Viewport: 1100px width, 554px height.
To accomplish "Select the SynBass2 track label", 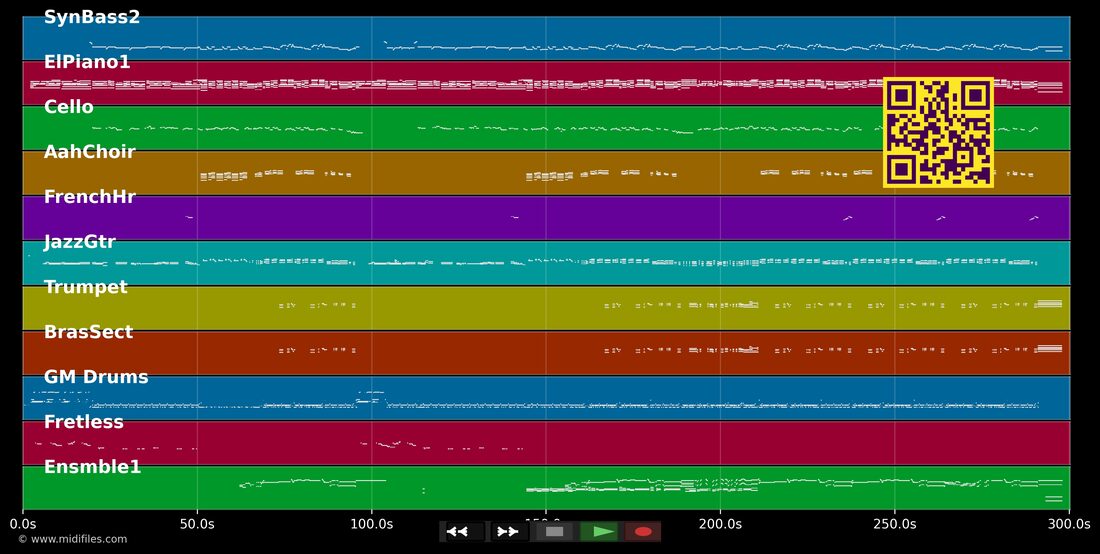I will pos(92,17).
